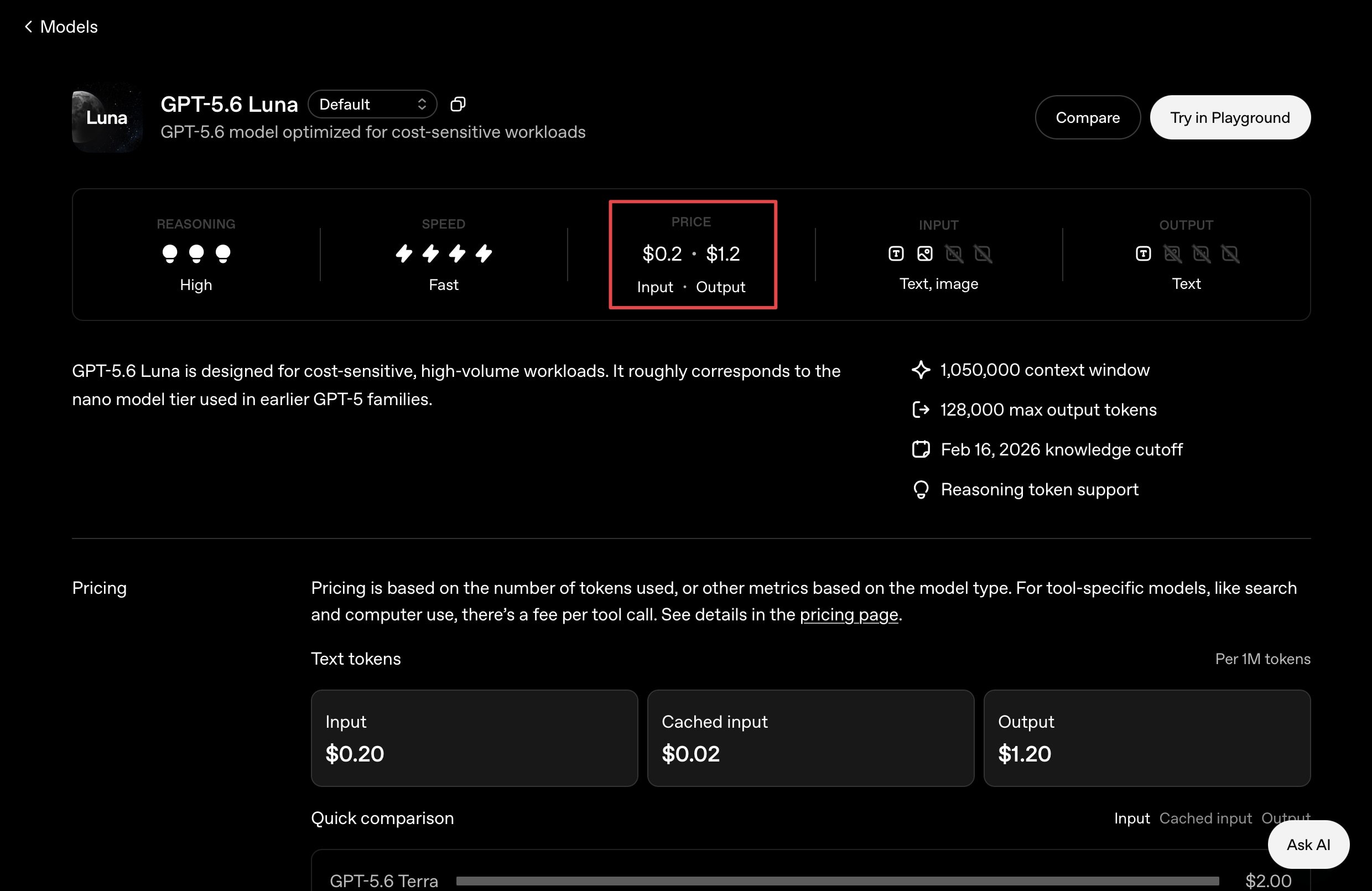Click the 'Quick comparison' subheading
This screenshot has height=891, width=1372.
(382, 818)
